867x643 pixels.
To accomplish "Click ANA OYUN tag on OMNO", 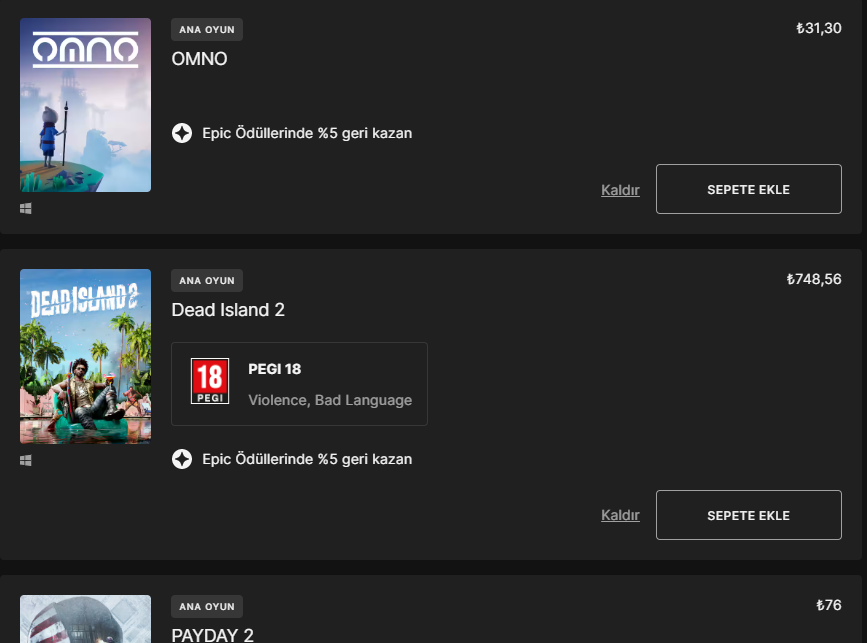I will tap(207, 29).
